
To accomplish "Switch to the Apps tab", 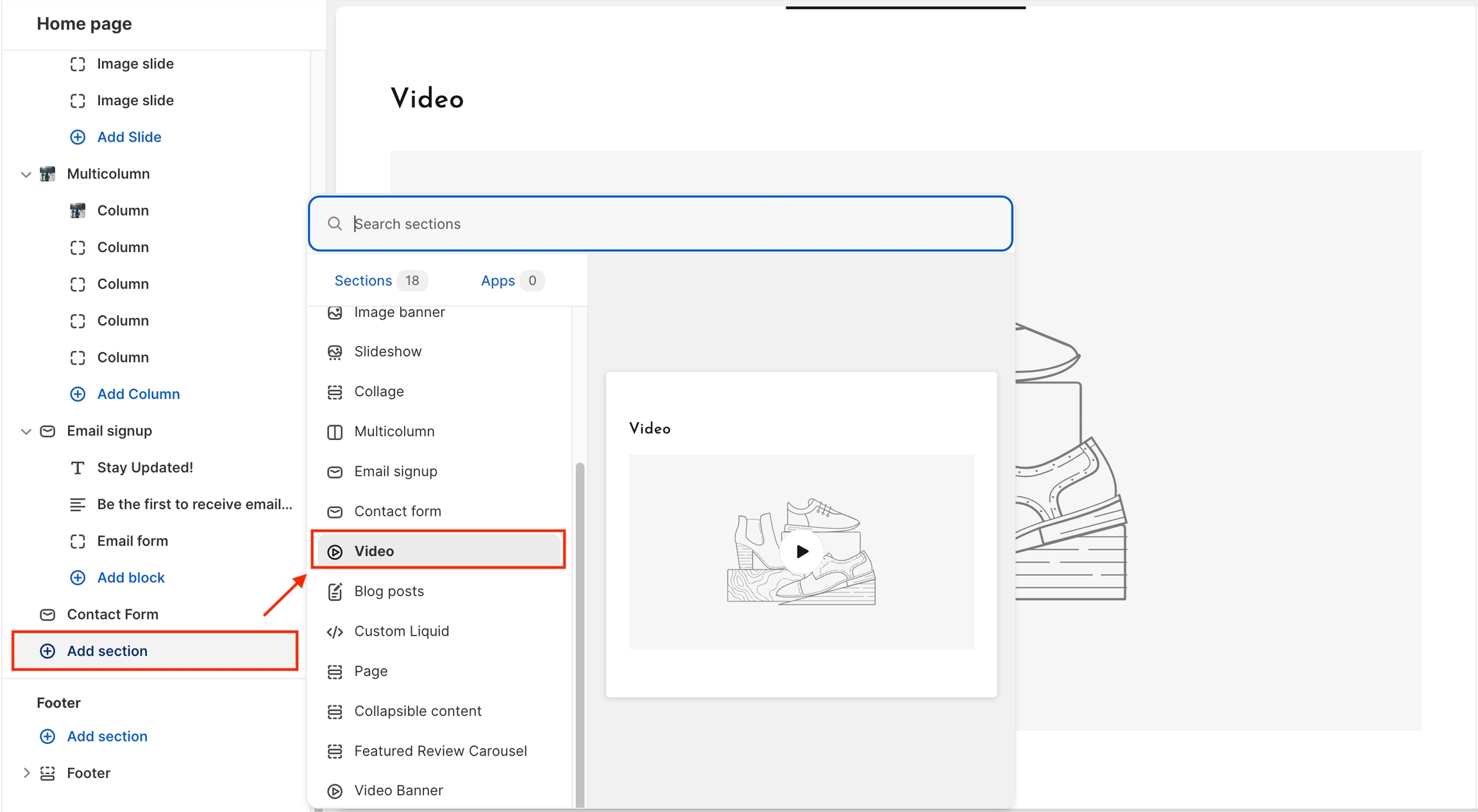I will (498, 281).
